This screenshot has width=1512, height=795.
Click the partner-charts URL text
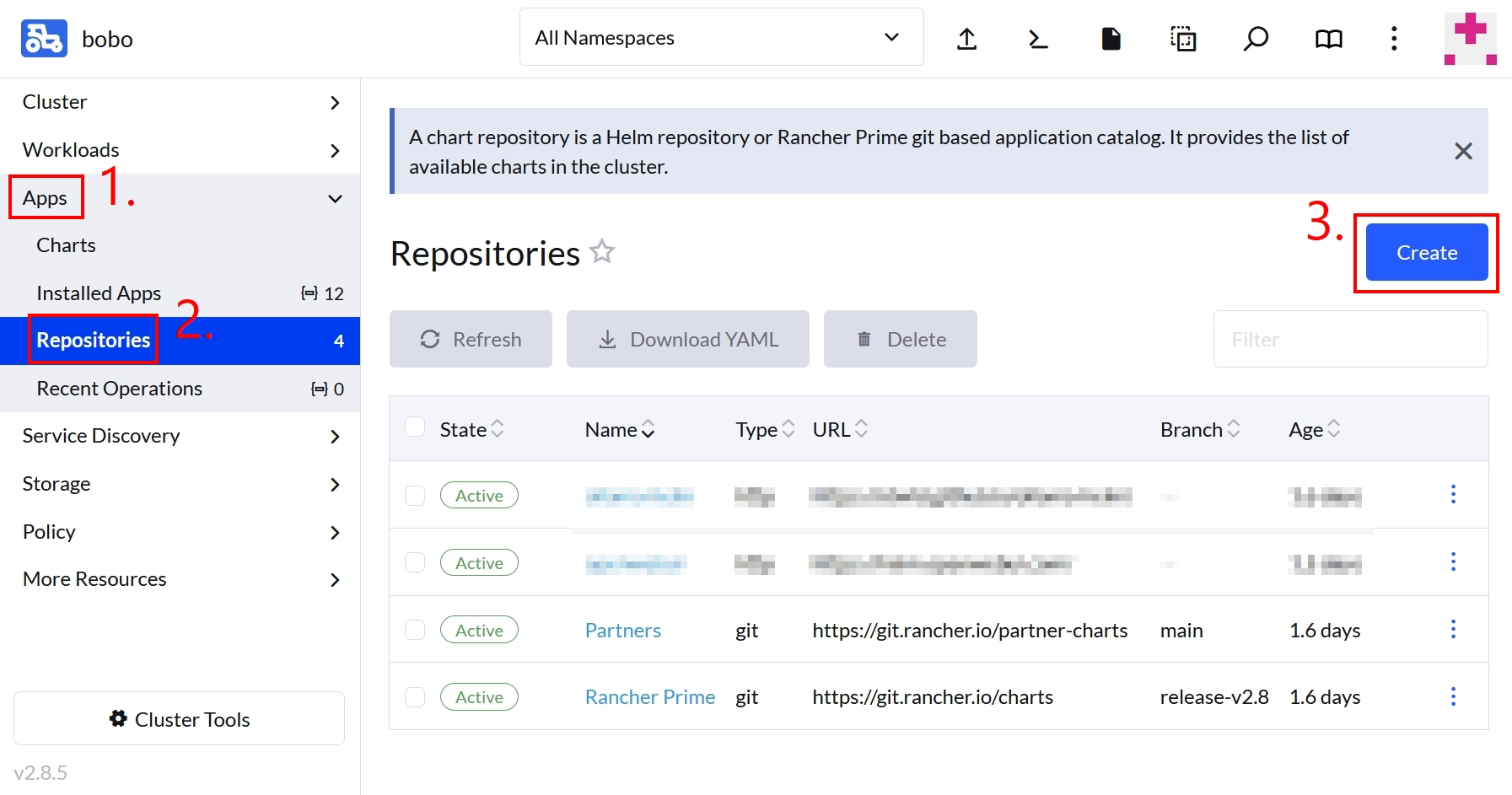pos(970,631)
